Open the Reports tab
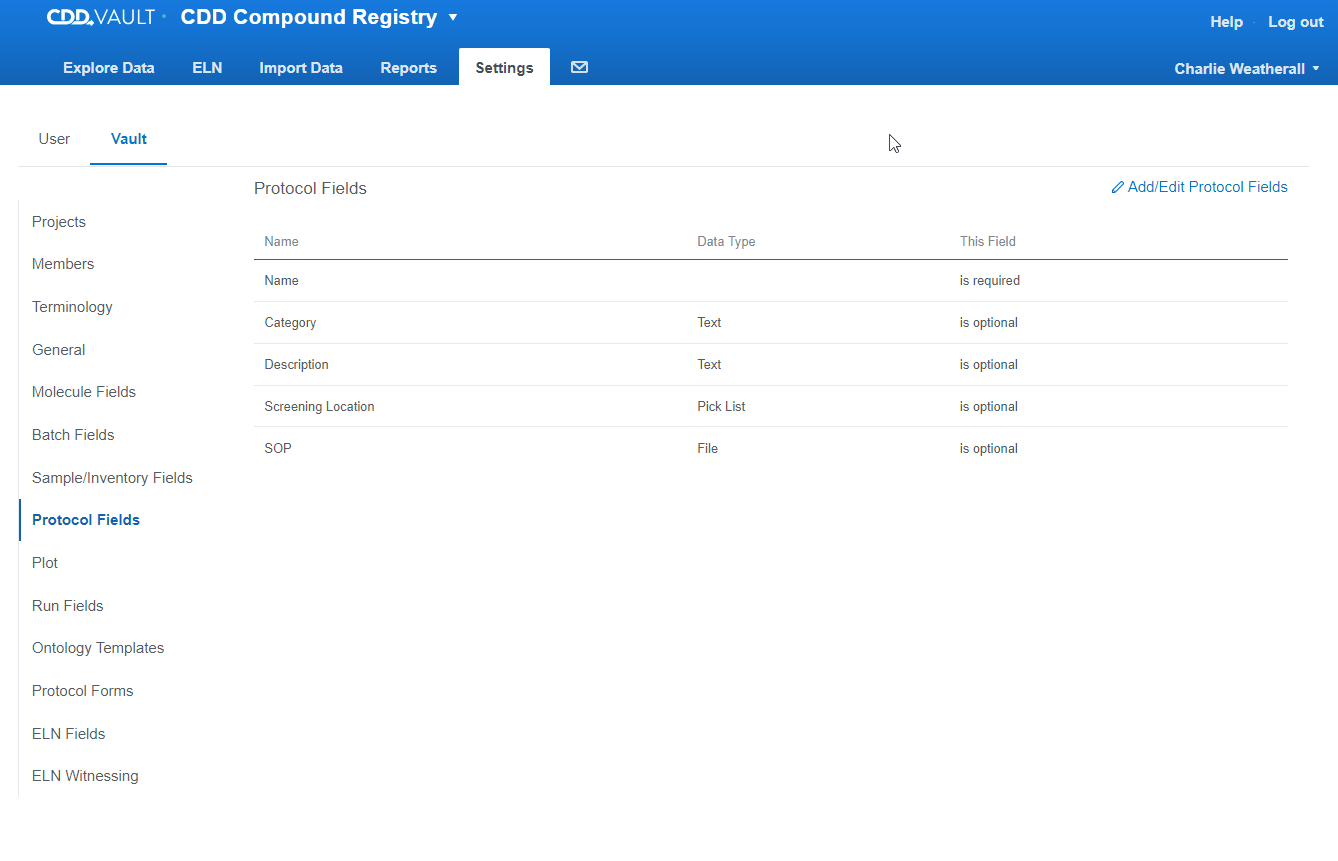 tap(409, 68)
